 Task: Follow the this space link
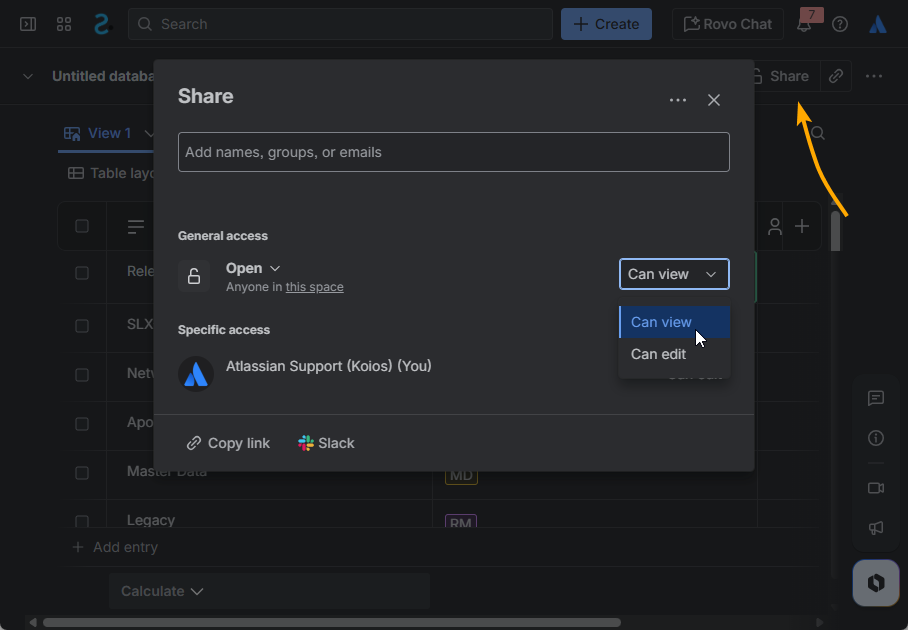click(314, 287)
